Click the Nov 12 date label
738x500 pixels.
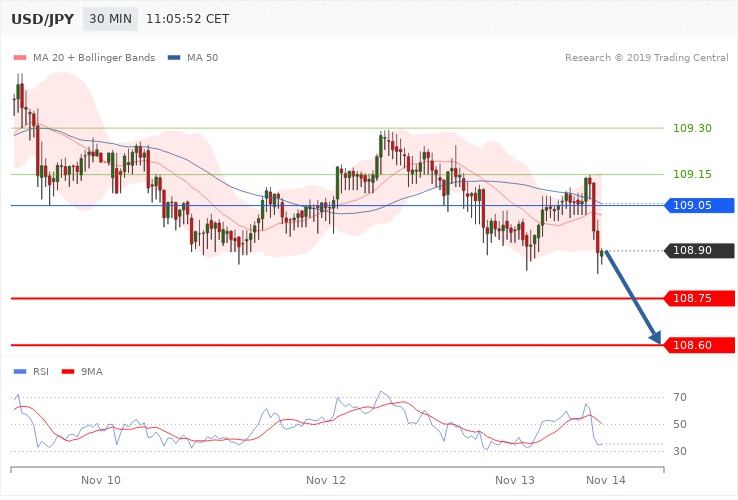tap(326, 481)
